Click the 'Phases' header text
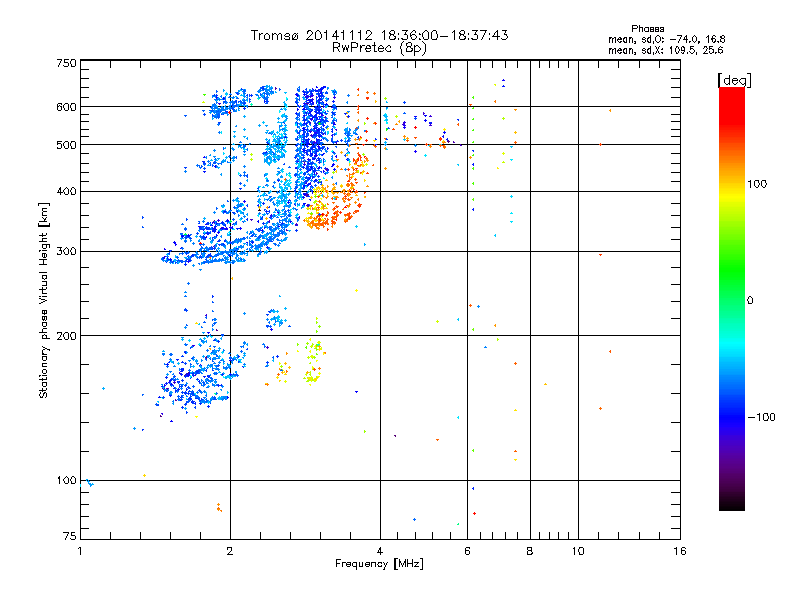 [647, 29]
